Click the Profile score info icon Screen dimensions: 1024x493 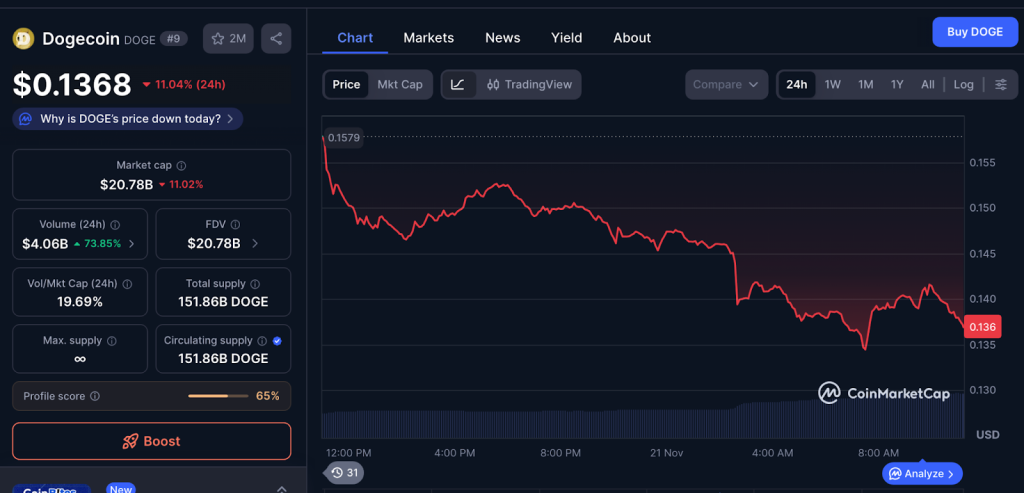tap(95, 396)
